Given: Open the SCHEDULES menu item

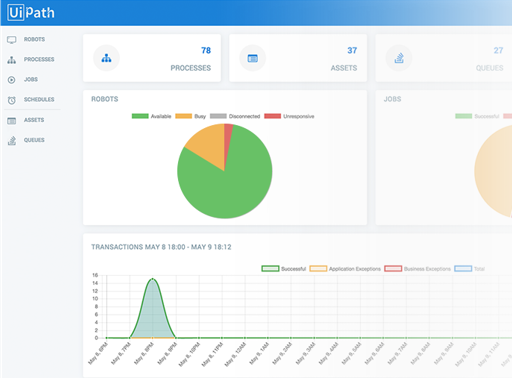Looking at the screenshot, I should tap(39, 99).
